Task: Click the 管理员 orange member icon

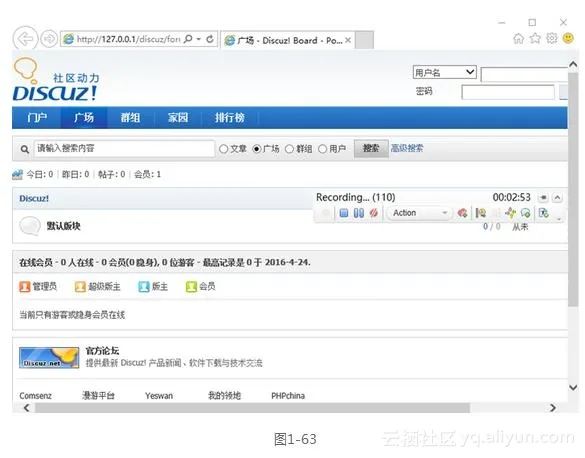Action: [25, 287]
